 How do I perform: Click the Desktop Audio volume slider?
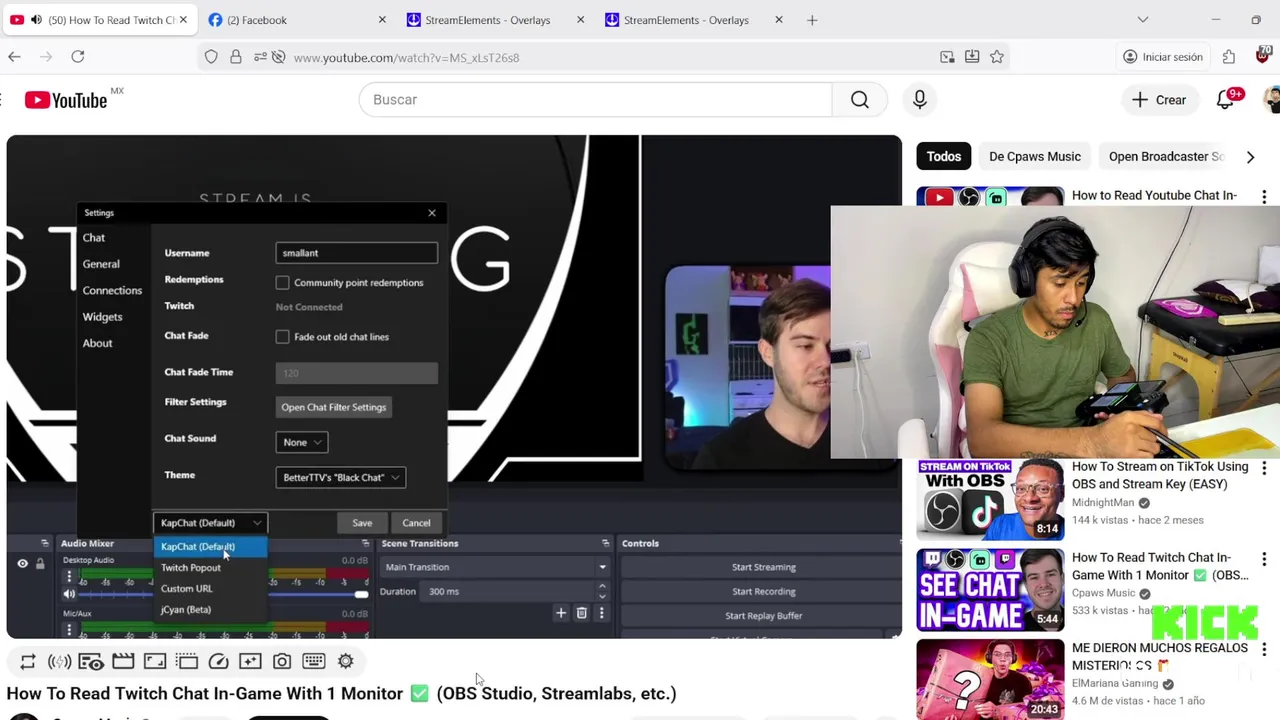coord(222,594)
